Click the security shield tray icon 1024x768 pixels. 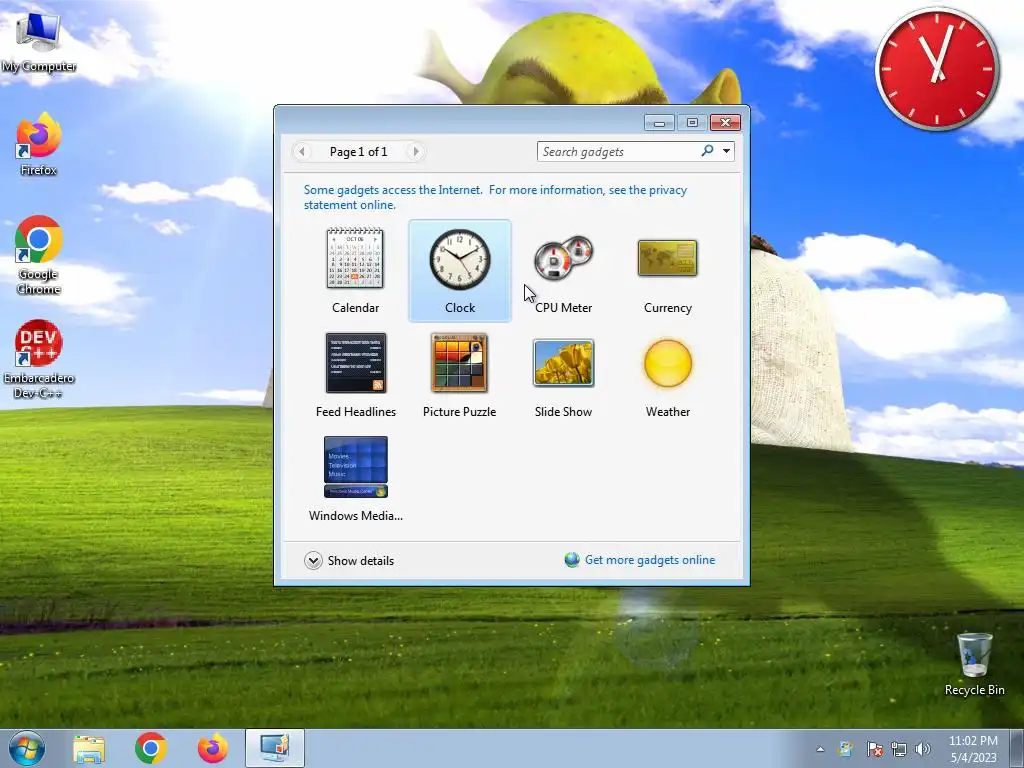pos(846,749)
